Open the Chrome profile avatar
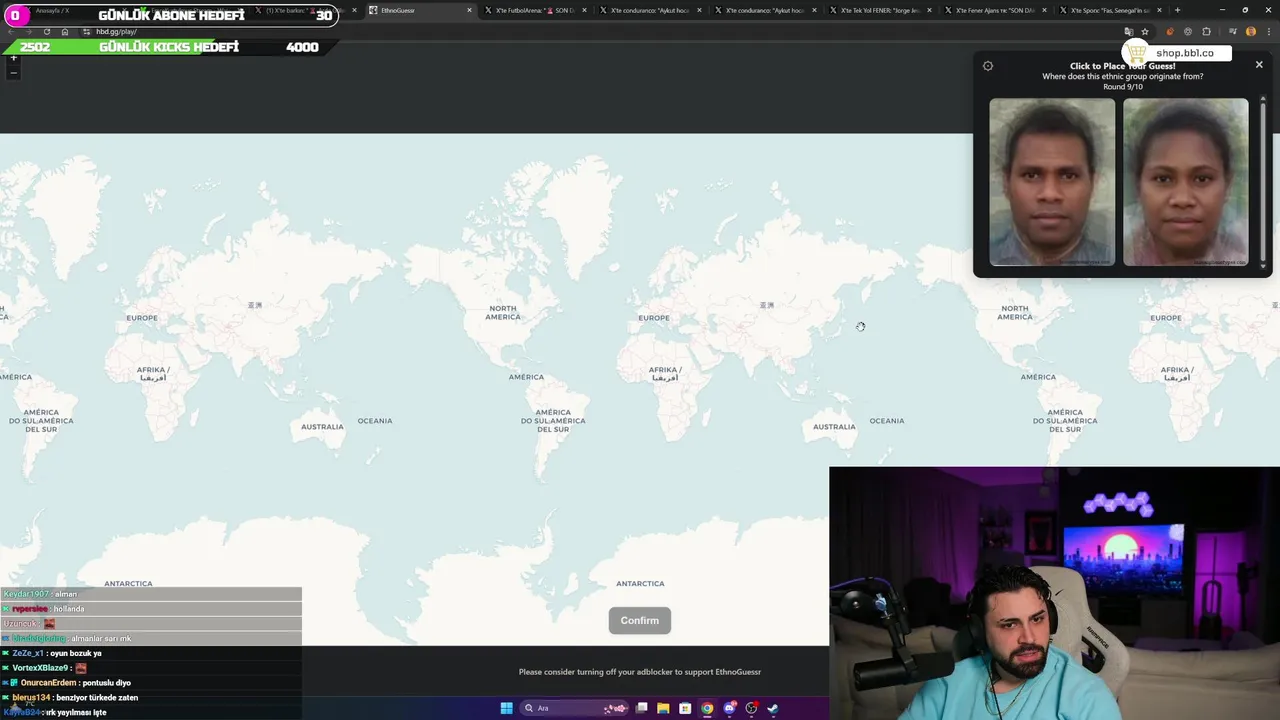The width and height of the screenshot is (1280, 720). [1250, 32]
